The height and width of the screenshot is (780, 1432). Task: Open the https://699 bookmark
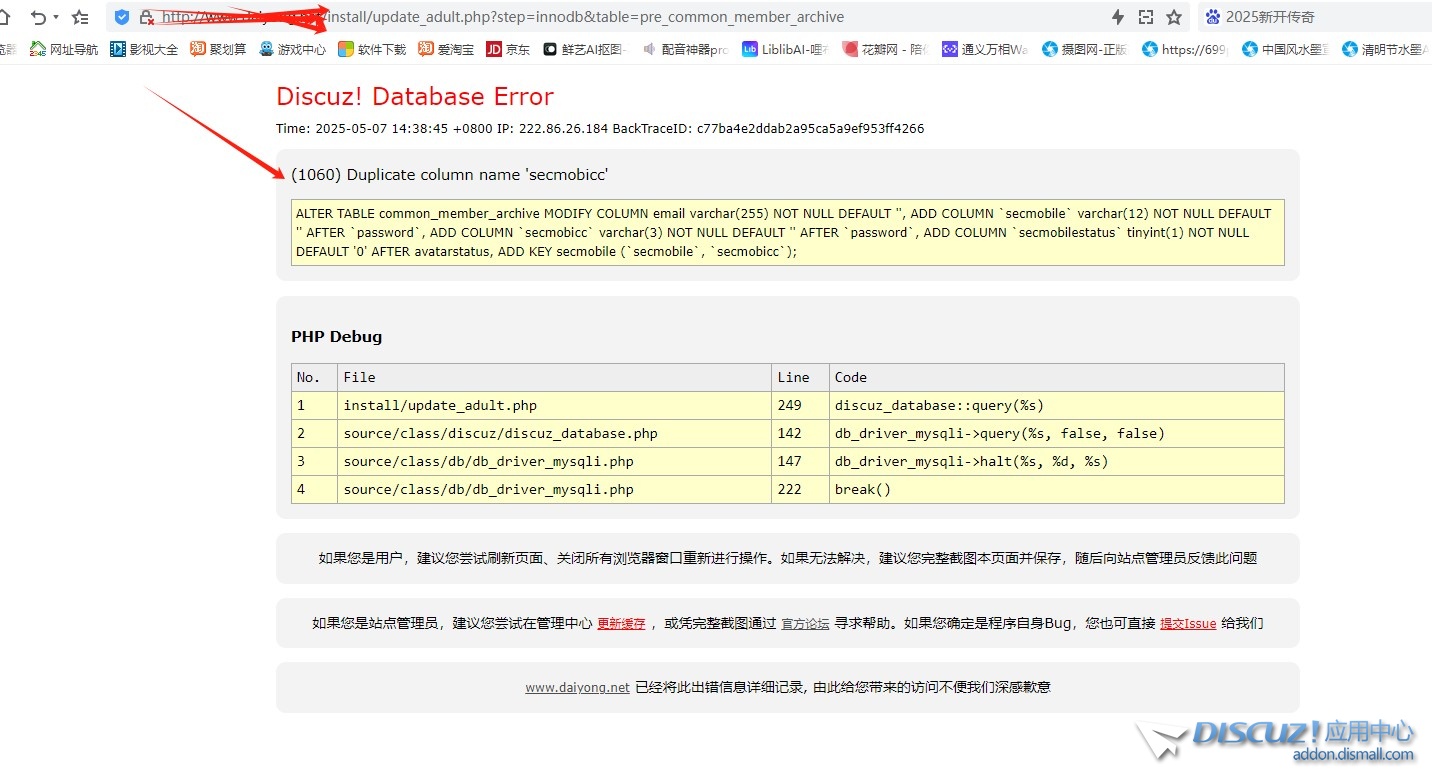point(1184,49)
